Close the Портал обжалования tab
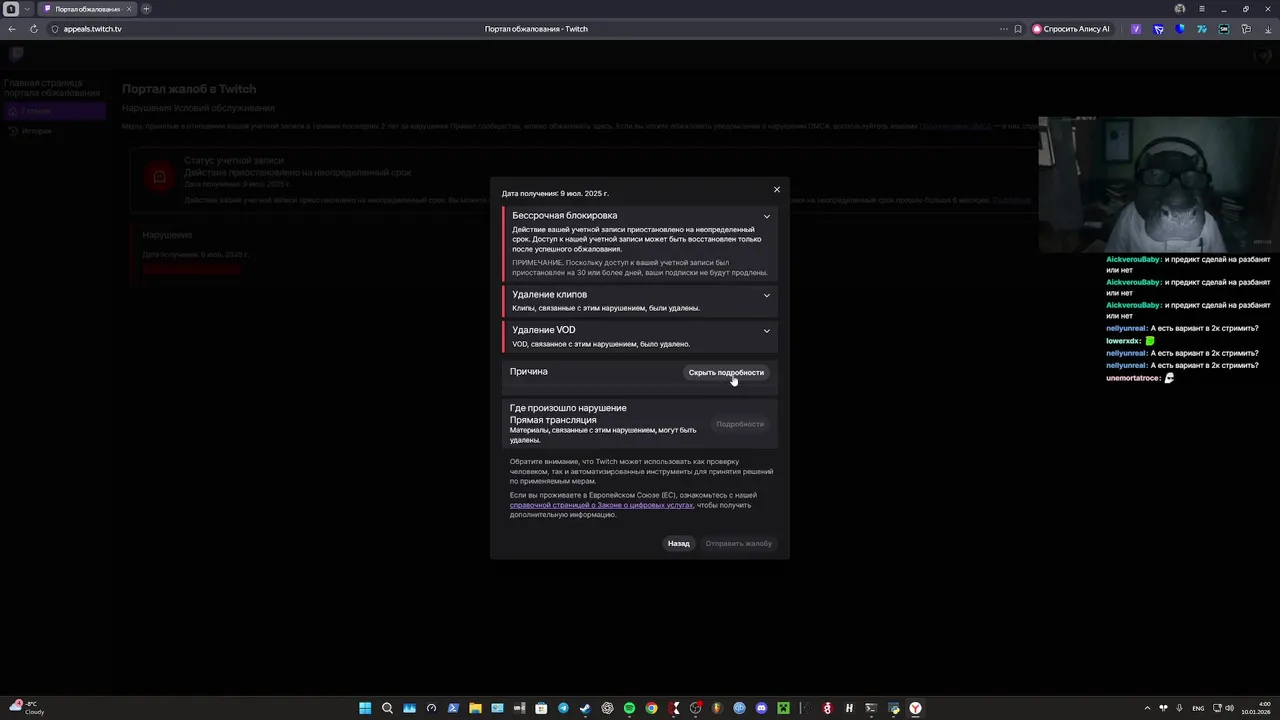 click(129, 9)
